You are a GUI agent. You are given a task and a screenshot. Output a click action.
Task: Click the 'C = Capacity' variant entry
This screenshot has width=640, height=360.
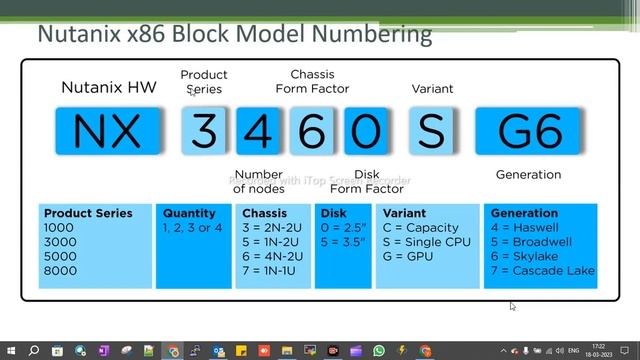(x=420, y=227)
